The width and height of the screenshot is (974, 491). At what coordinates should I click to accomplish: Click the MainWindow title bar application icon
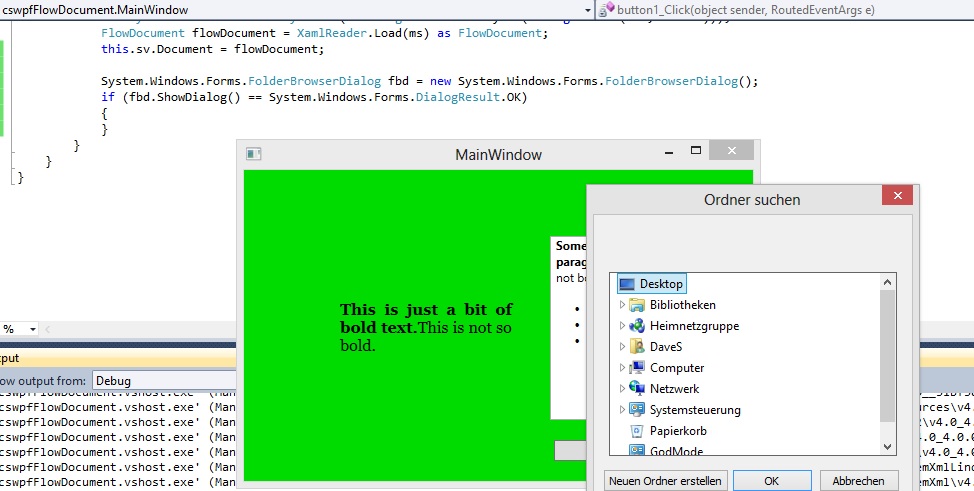[x=254, y=154]
